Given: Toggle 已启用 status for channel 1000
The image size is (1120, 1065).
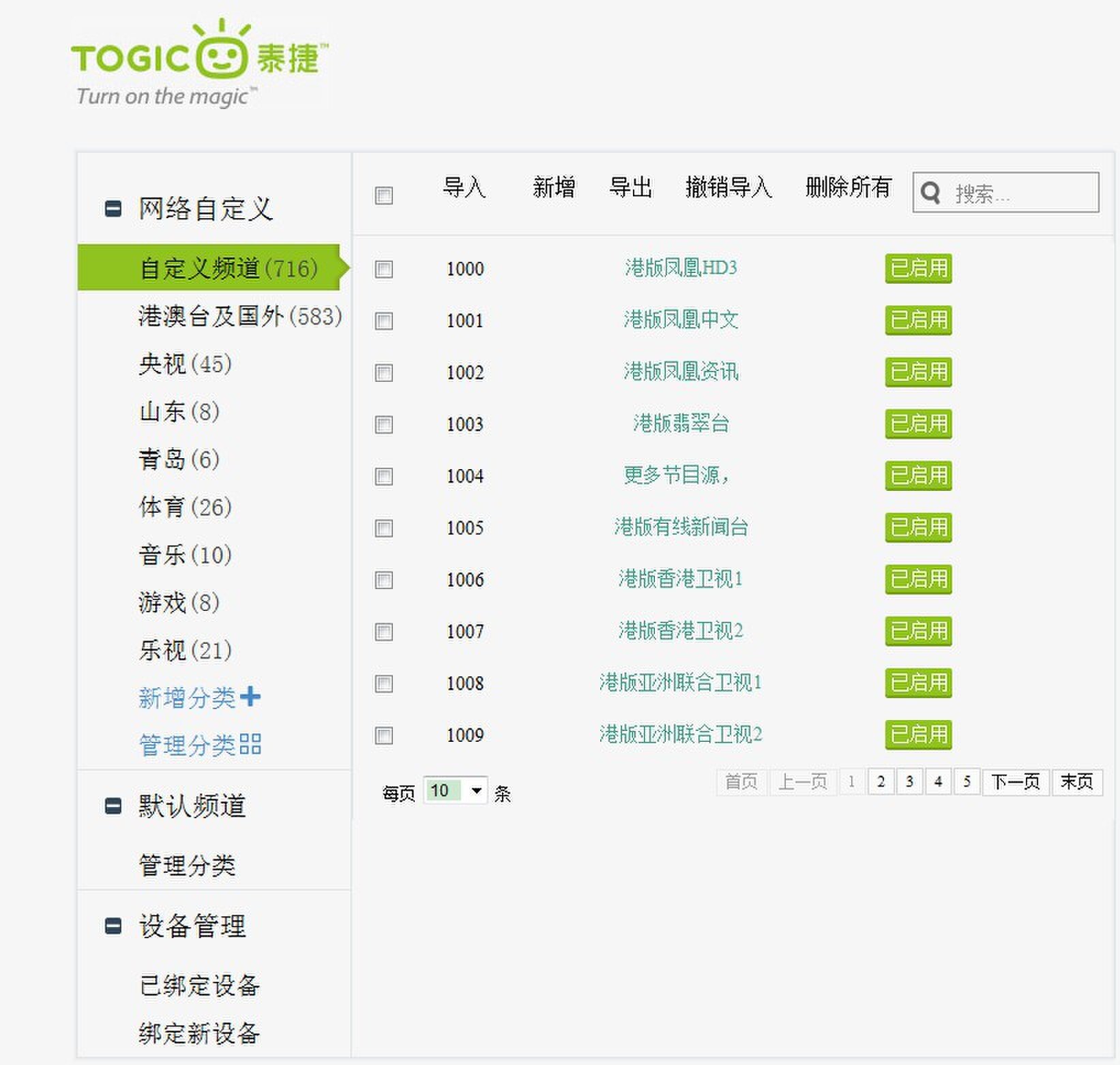Looking at the screenshot, I should (x=918, y=268).
